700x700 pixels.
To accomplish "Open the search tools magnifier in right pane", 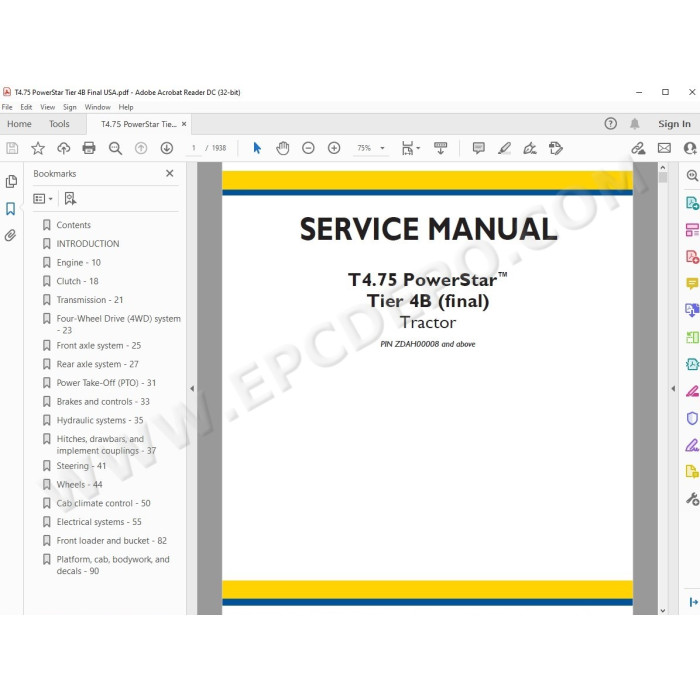I will pos(692,175).
